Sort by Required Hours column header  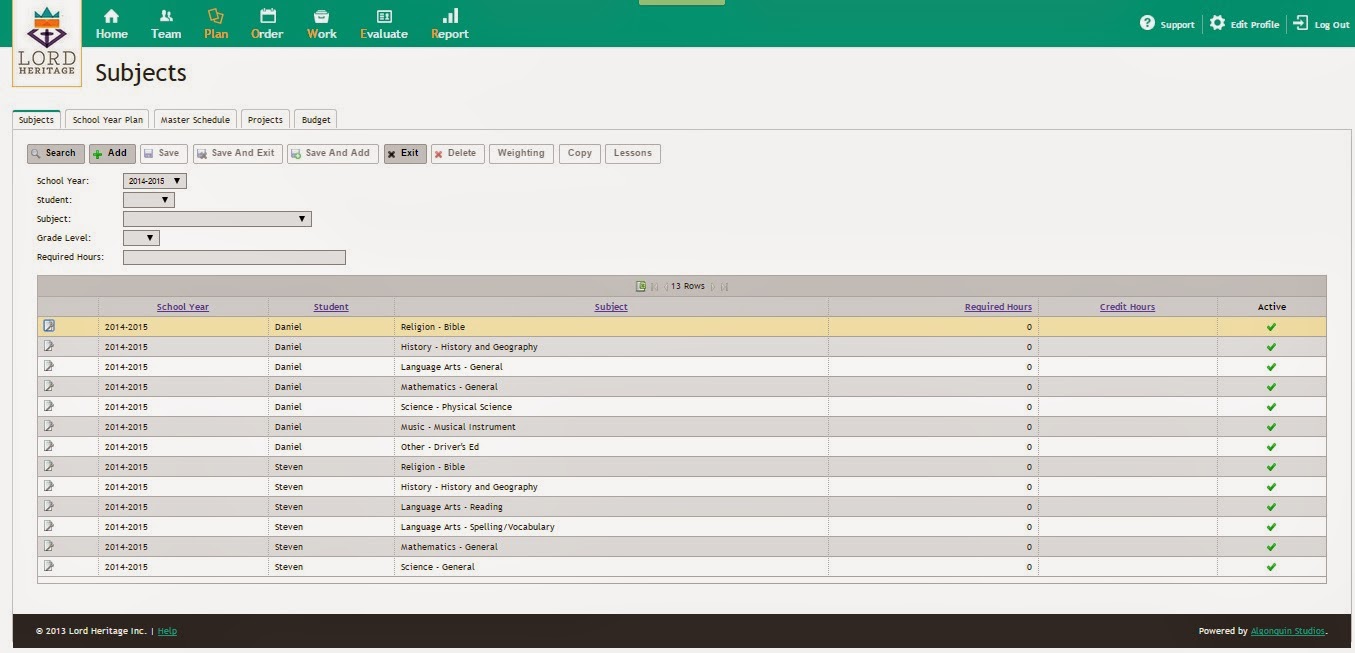coord(998,307)
